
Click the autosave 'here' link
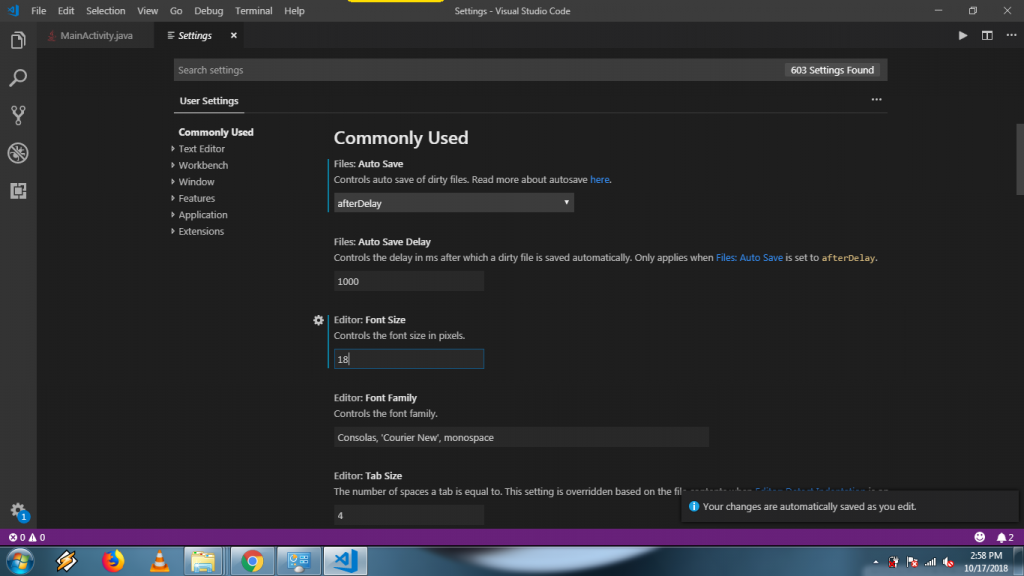point(599,180)
